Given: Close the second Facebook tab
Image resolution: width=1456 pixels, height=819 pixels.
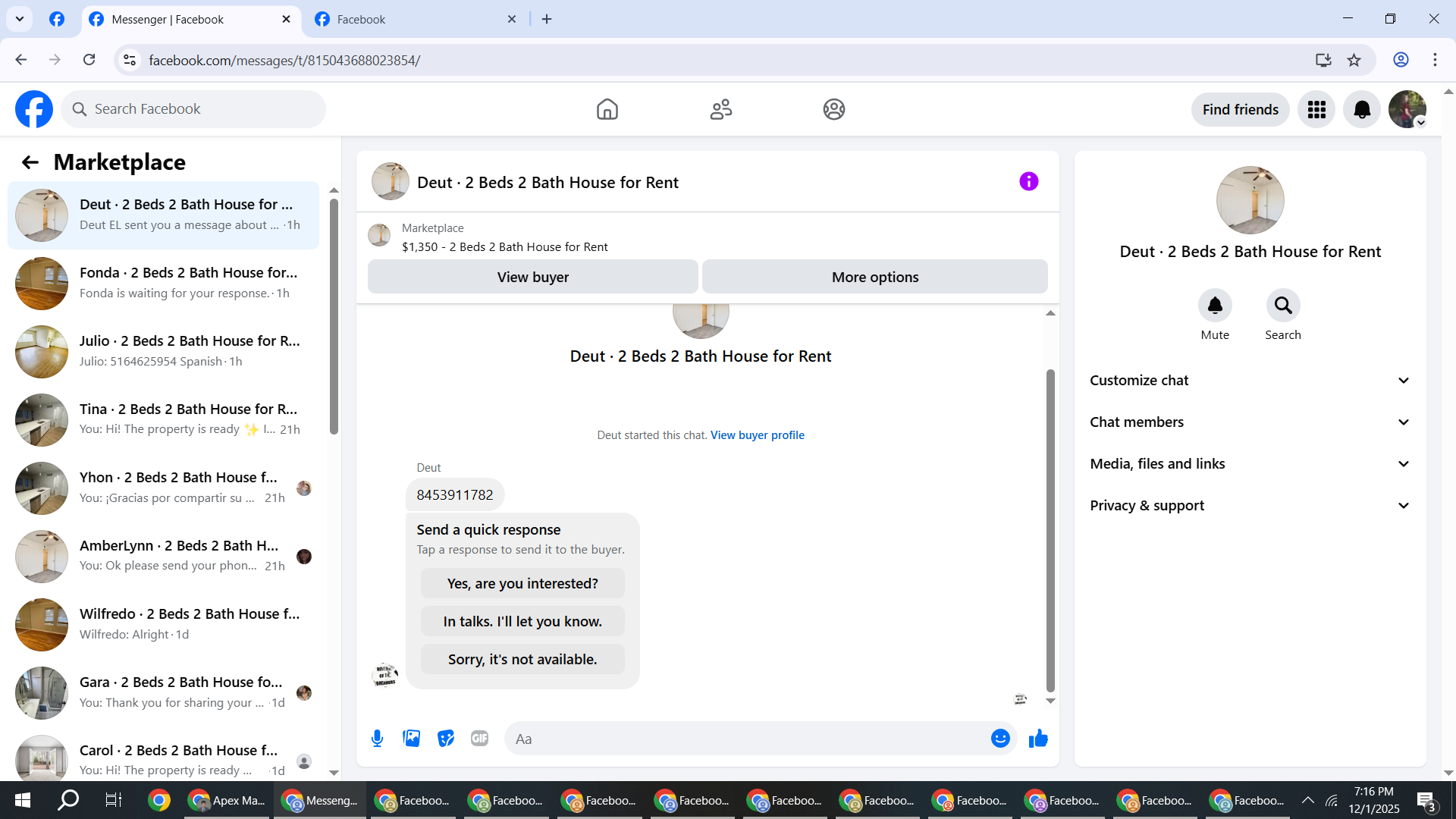Looking at the screenshot, I should tap(512, 20).
